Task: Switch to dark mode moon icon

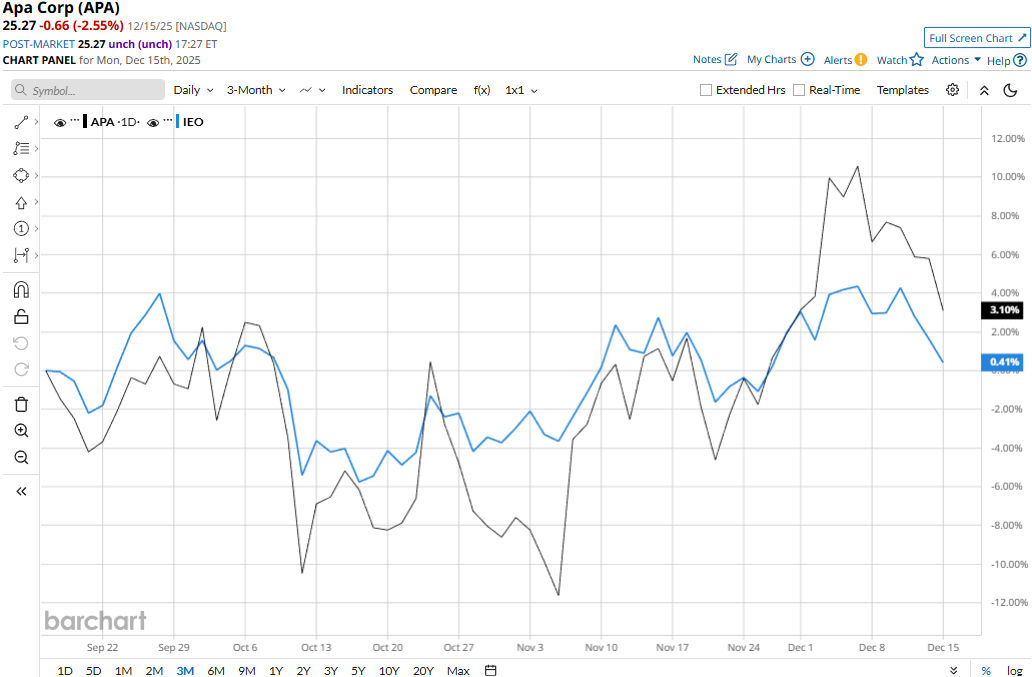Action: [x=1010, y=90]
